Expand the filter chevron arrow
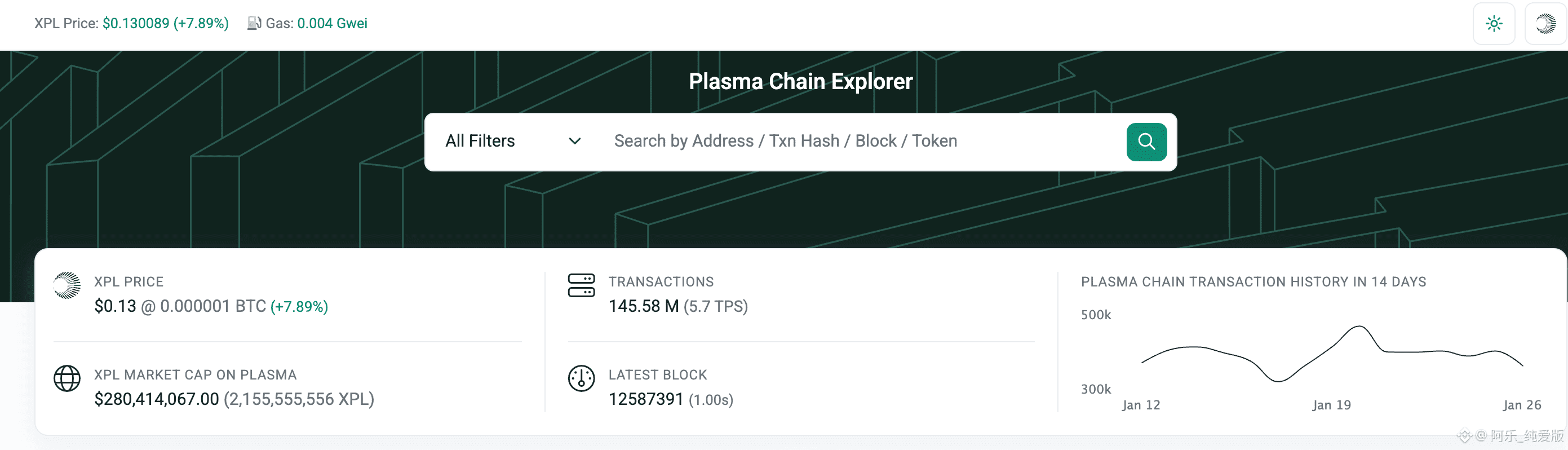Viewport: 1568px width, 450px height. 574,142
